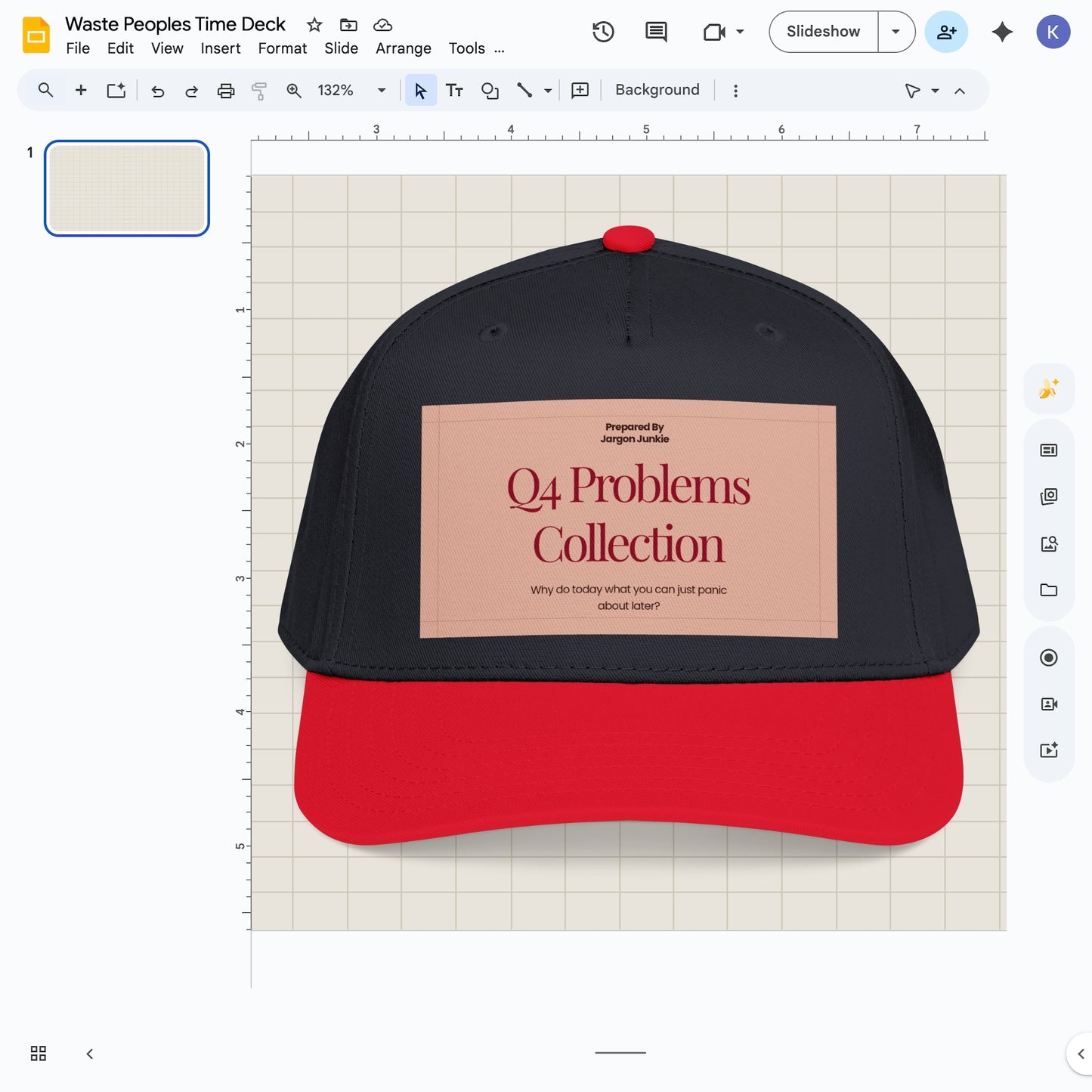Open the Insert menu
This screenshot has width=1092, height=1092.
point(221,48)
